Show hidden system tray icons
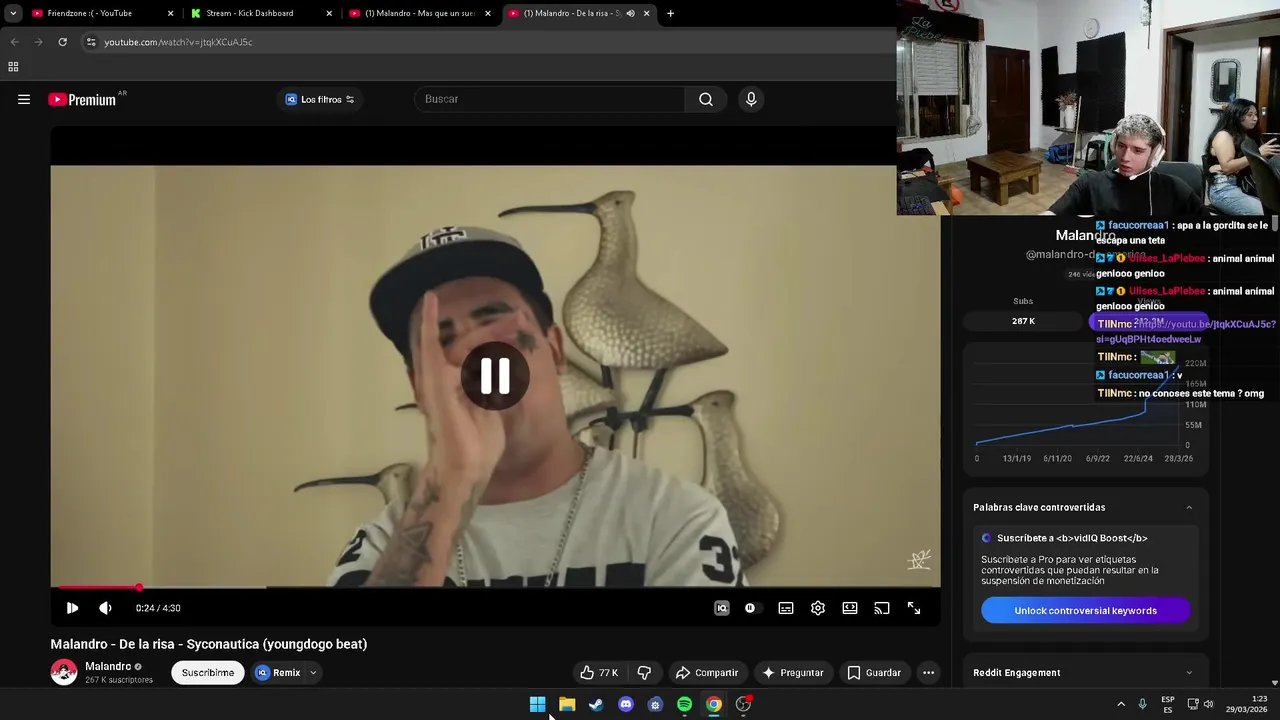The width and height of the screenshot is (1280, 720). click(1121, 704)
